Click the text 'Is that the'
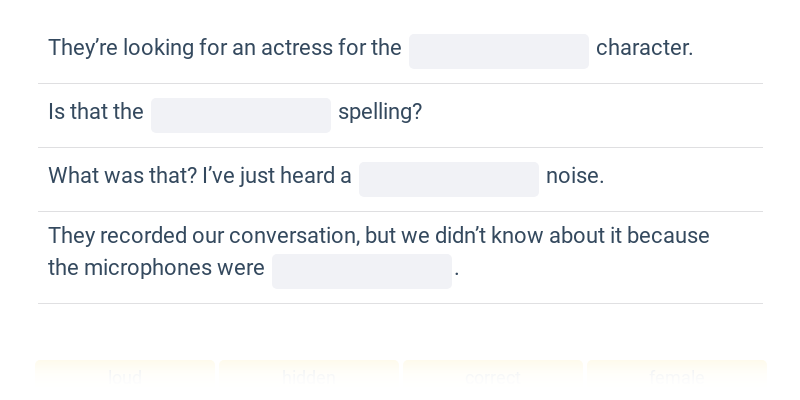 coord(96,112)
